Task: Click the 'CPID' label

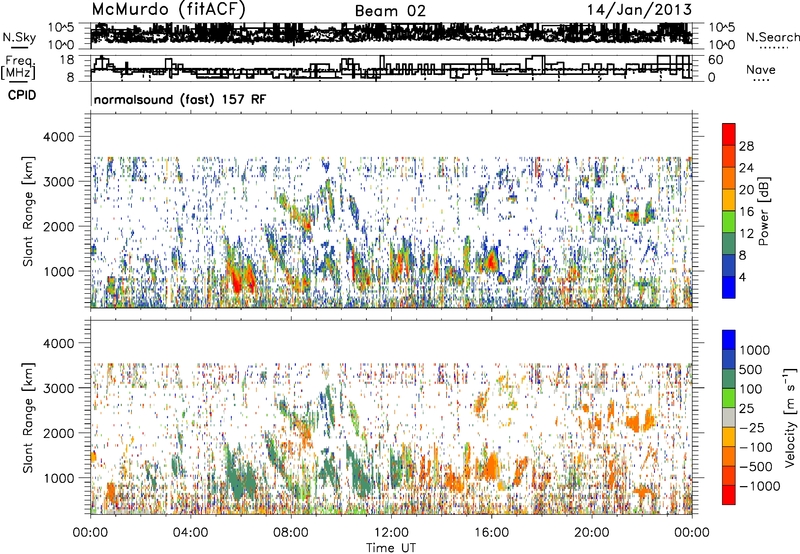Action: coord(22,95)
